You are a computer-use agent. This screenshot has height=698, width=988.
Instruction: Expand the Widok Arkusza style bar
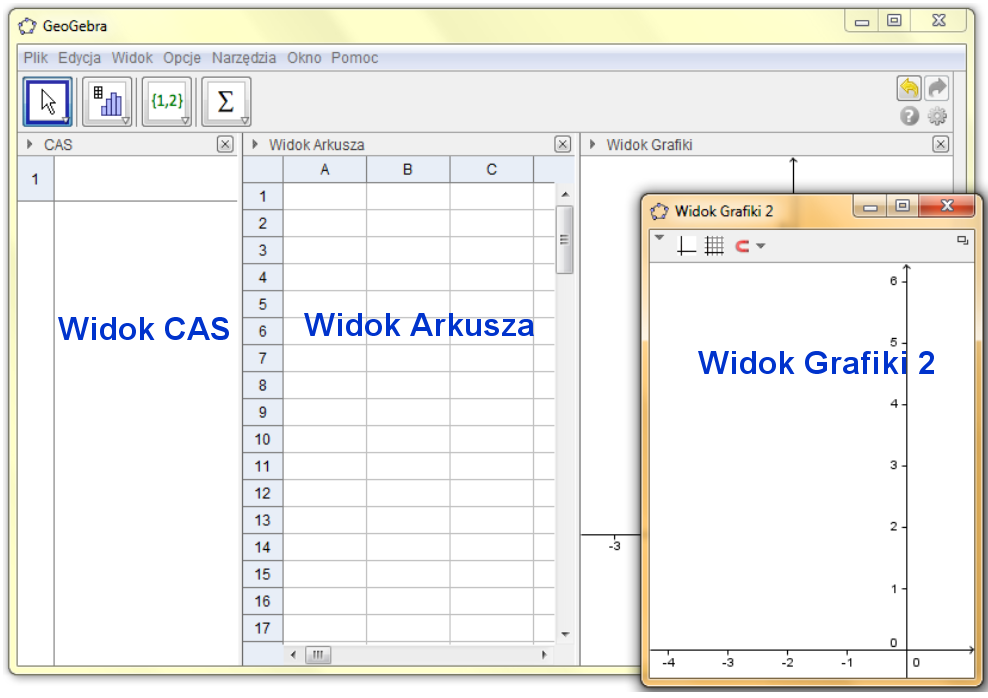(255, 144)
